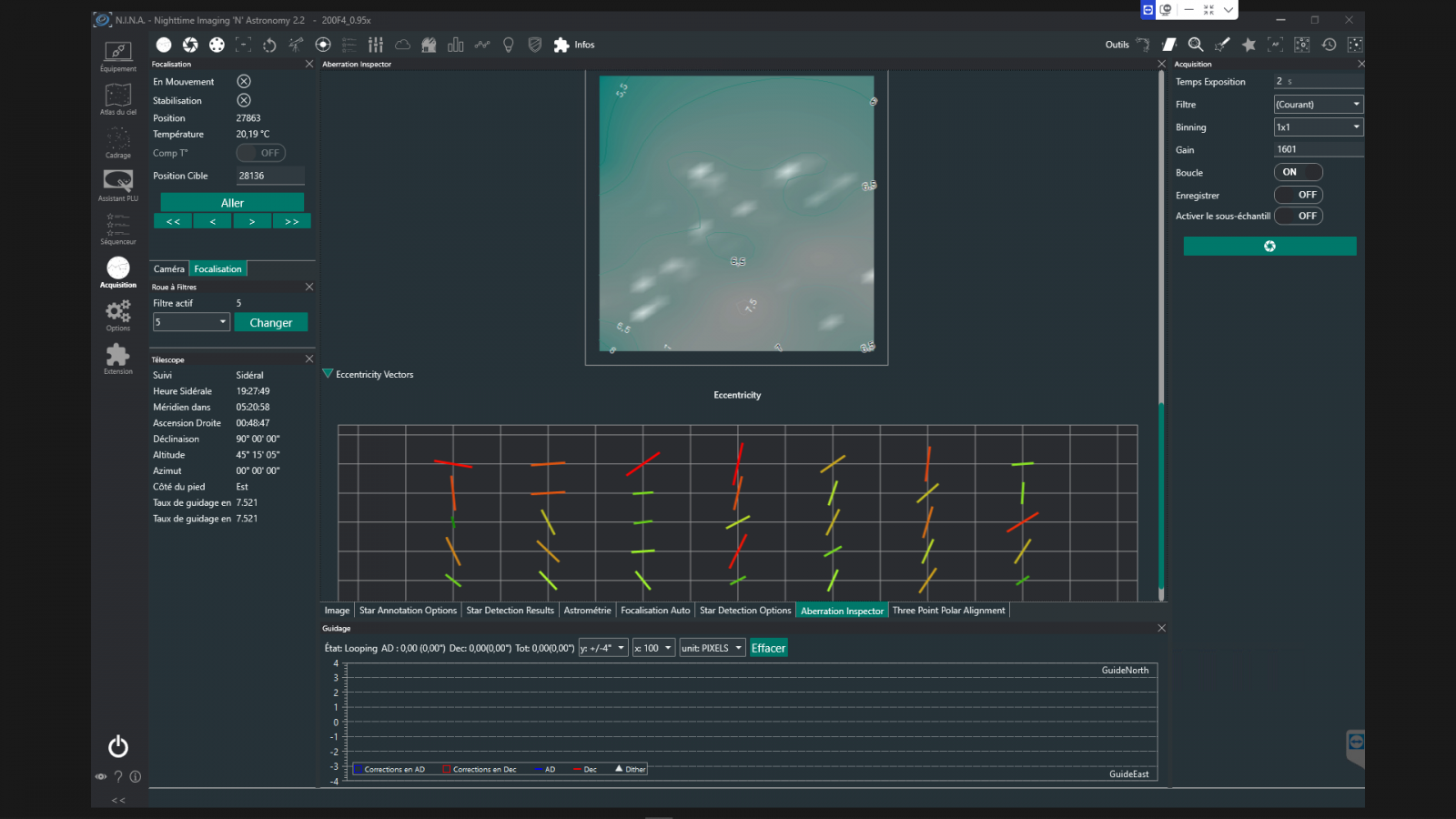The image size is (1456, 819).
Task: Click the switch sliders icon in toolbar
Action: pos(376,45)
